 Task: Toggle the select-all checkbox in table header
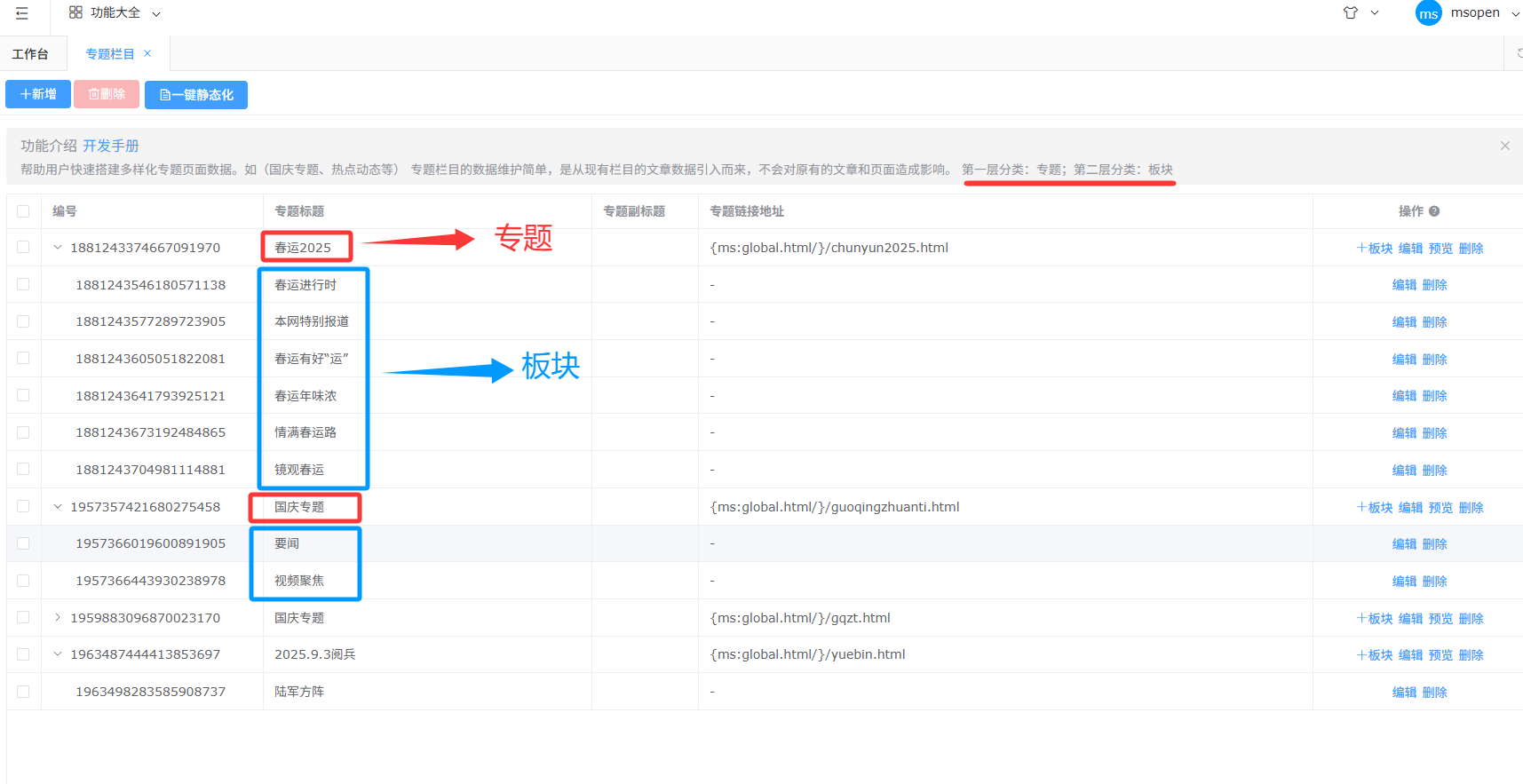pyautogui.click(x=23, y=211)
